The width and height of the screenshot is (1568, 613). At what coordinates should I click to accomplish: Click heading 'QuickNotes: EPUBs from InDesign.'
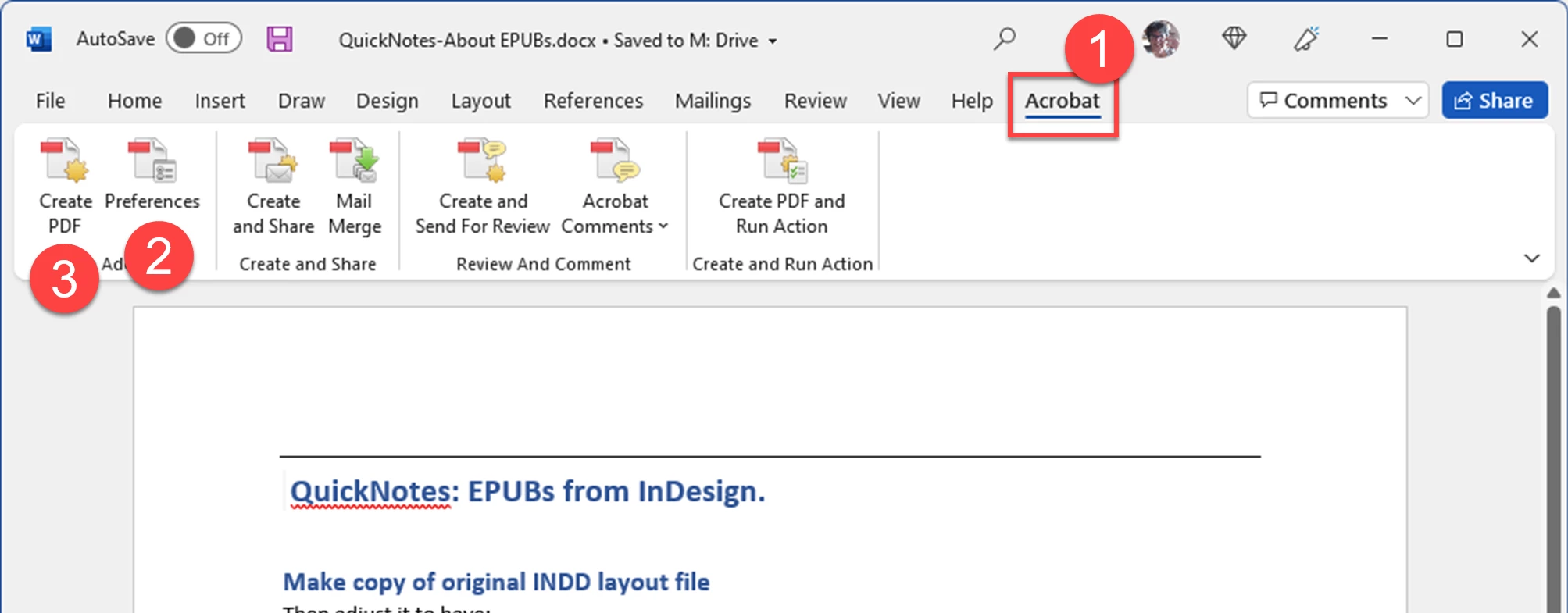(x=527, y=491)
